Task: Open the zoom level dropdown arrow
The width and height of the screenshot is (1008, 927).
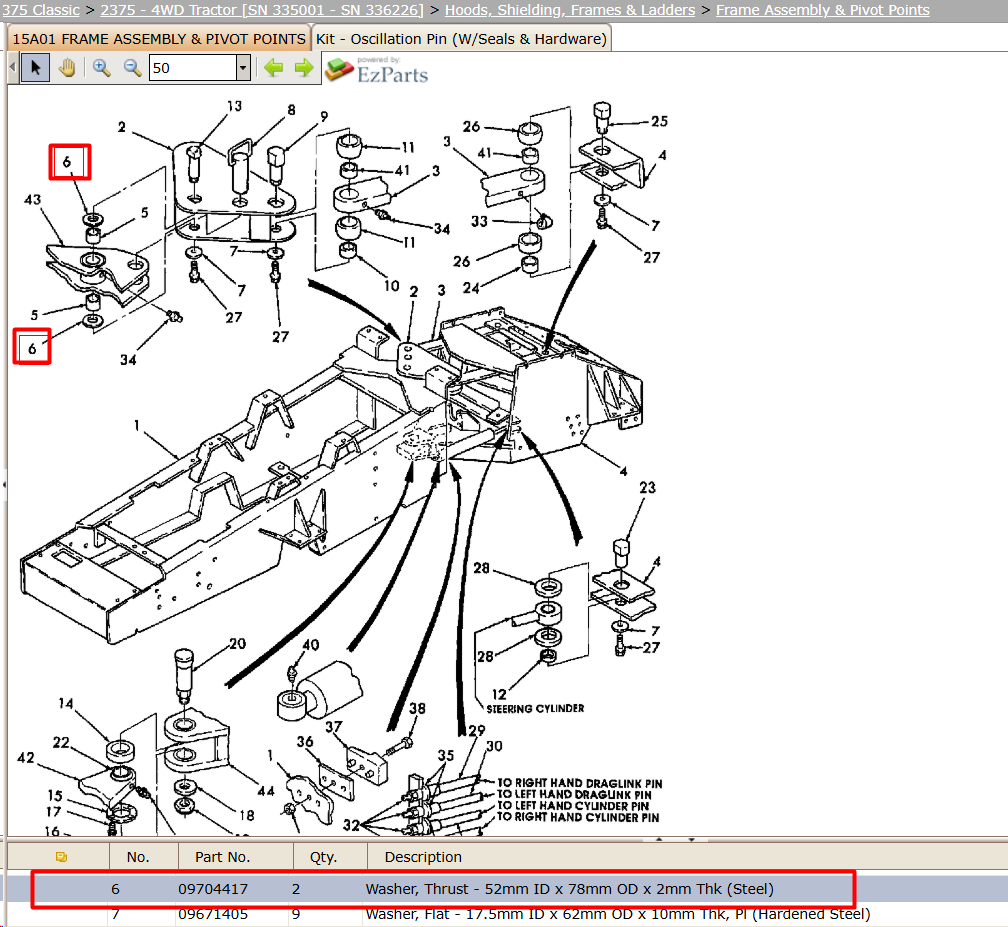Action: 243,68
